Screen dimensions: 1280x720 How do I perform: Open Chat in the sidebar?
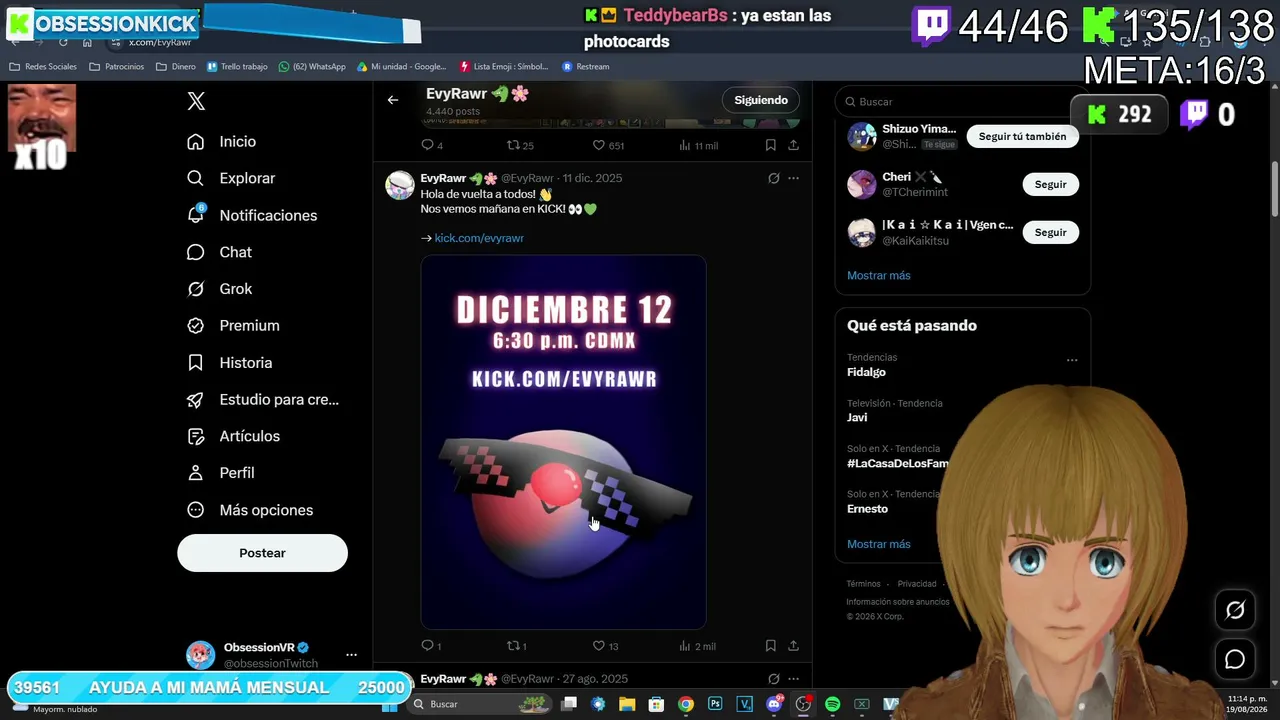[220, 252]
